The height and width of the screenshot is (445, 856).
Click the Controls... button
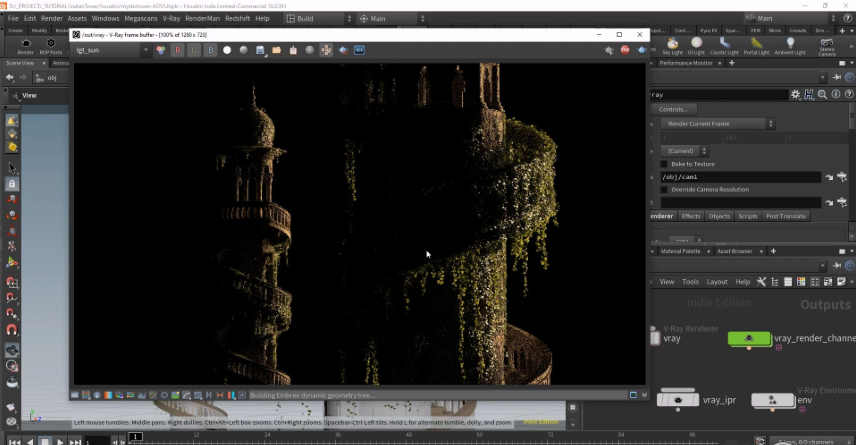(x=673, y=109)
